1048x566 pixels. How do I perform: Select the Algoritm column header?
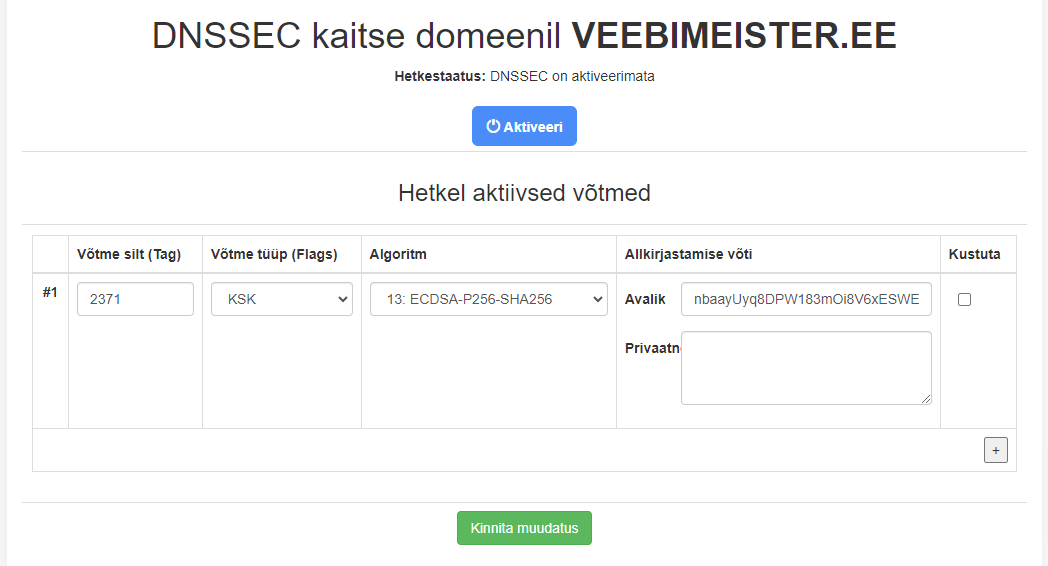pos(398,254)
